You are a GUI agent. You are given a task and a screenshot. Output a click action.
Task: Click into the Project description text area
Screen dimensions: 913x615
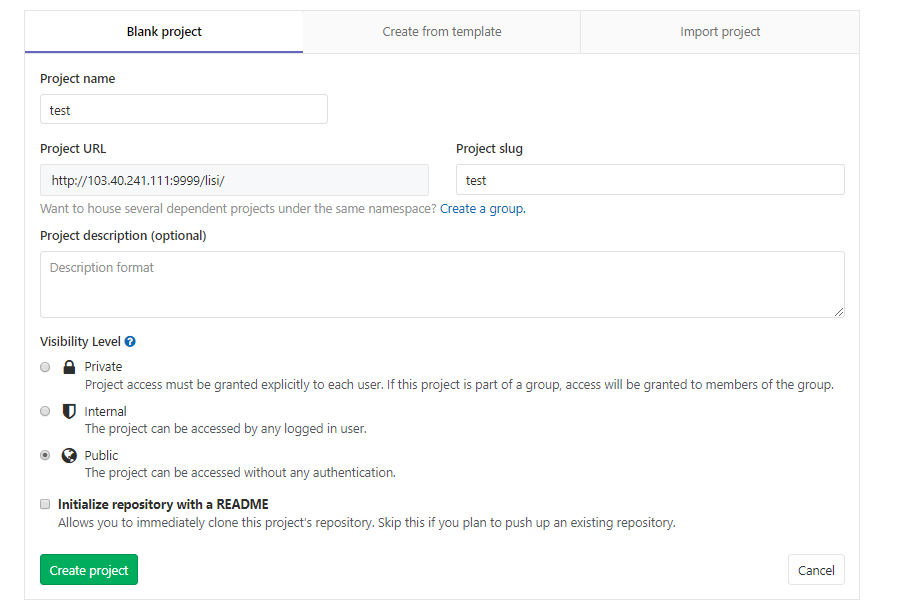(x=442, y=285)
